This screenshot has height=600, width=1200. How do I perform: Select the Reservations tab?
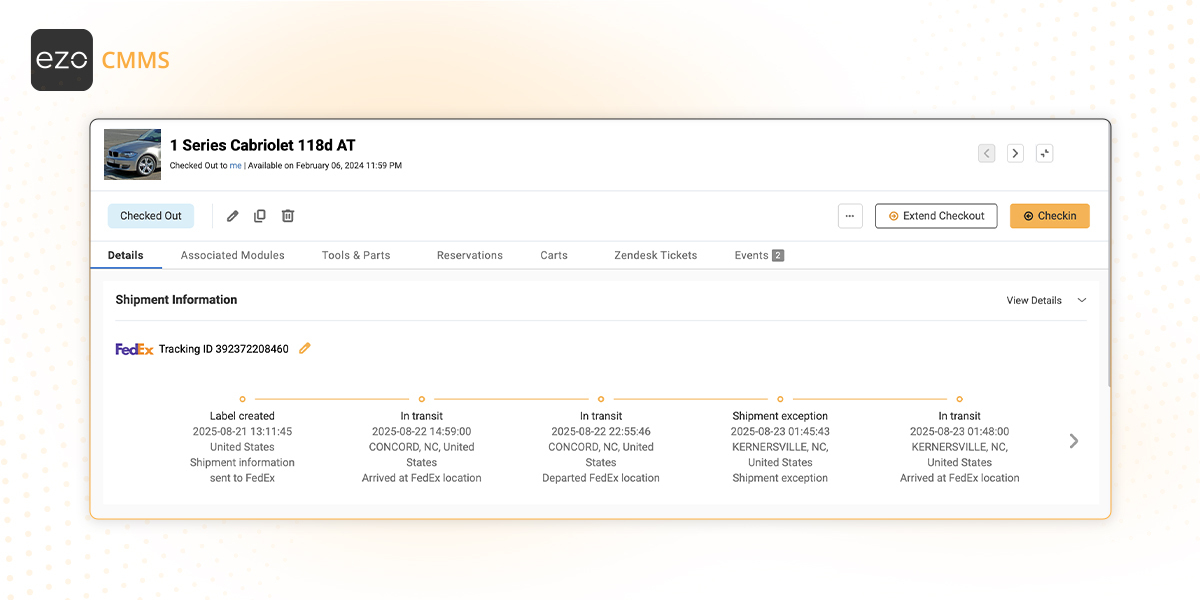[469, 255]
